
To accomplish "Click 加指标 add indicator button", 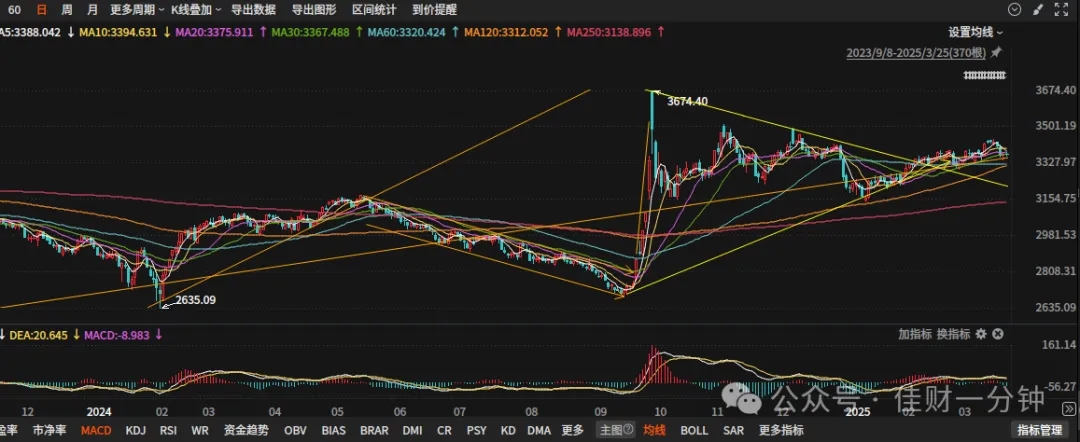I will coord(915,334).
